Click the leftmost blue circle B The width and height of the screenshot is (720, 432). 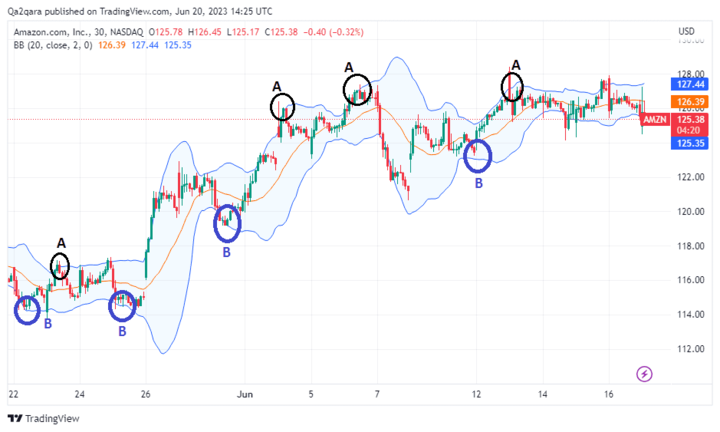(x=28, y=310)
